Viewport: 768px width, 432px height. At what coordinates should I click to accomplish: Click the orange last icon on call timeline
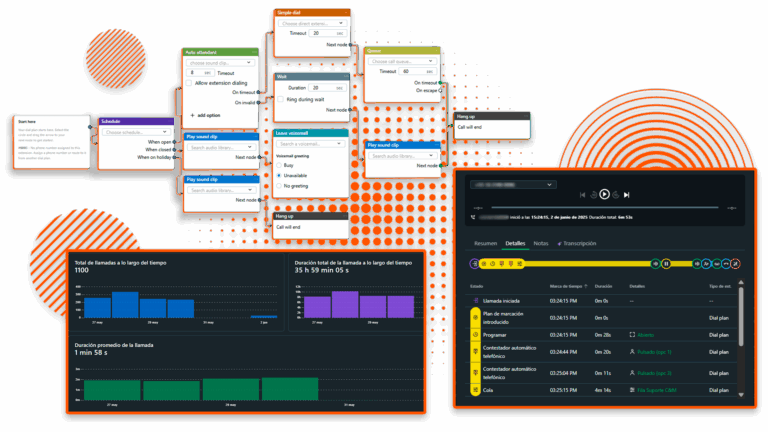736,264
